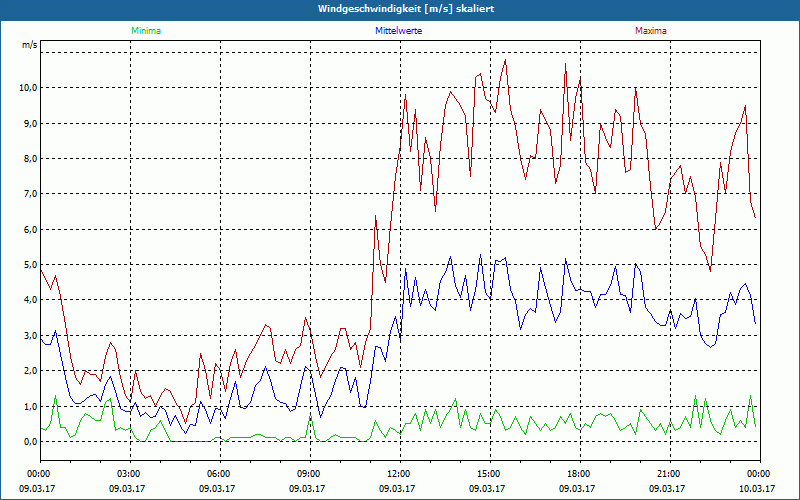Click the 4,0 y-axis value
Image resolution: width=800 pixels, height=500 pixels.
point(31,300)
